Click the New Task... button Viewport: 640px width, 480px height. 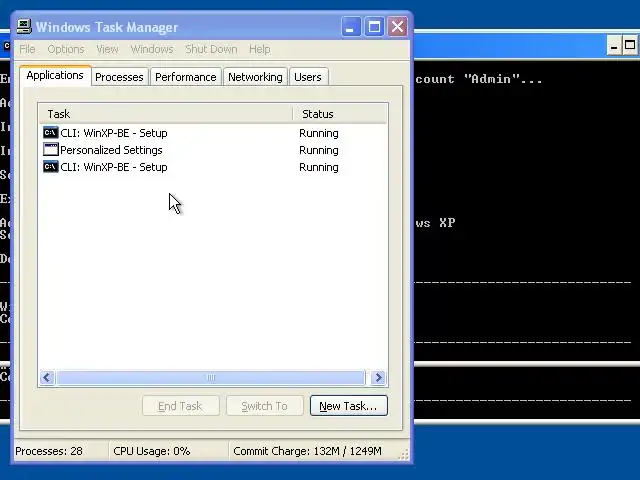[x=349, y=406]
